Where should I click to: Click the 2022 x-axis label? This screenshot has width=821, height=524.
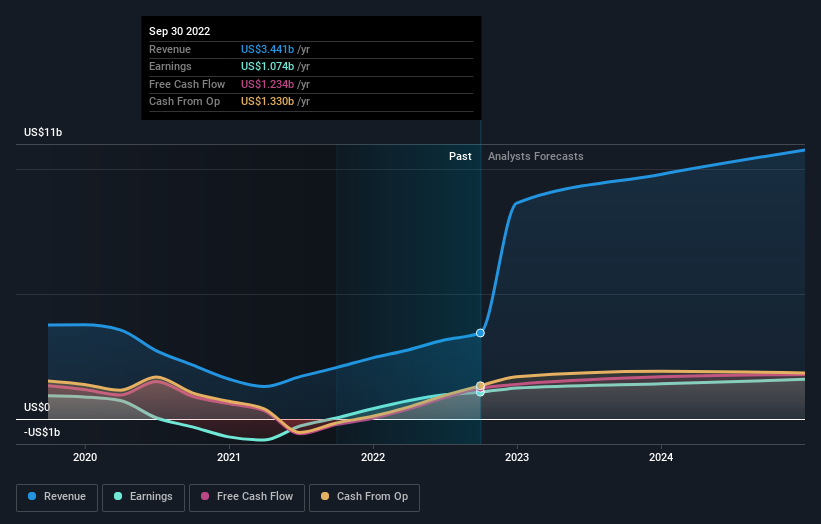[373, 457]
